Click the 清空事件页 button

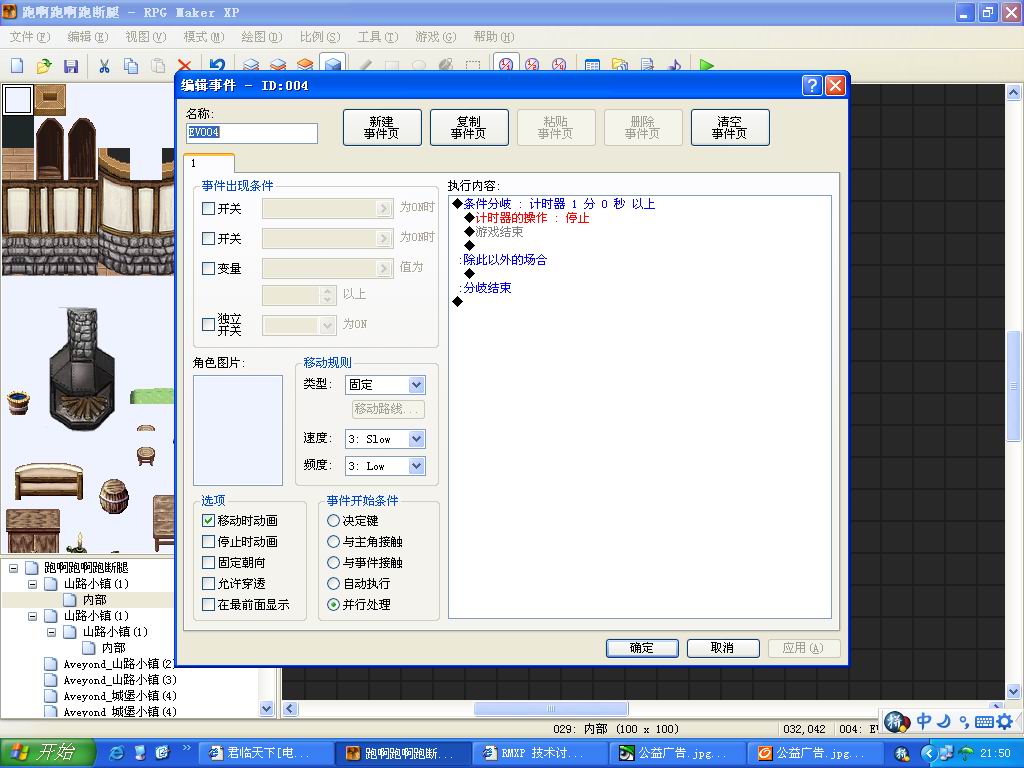point(730,127)
